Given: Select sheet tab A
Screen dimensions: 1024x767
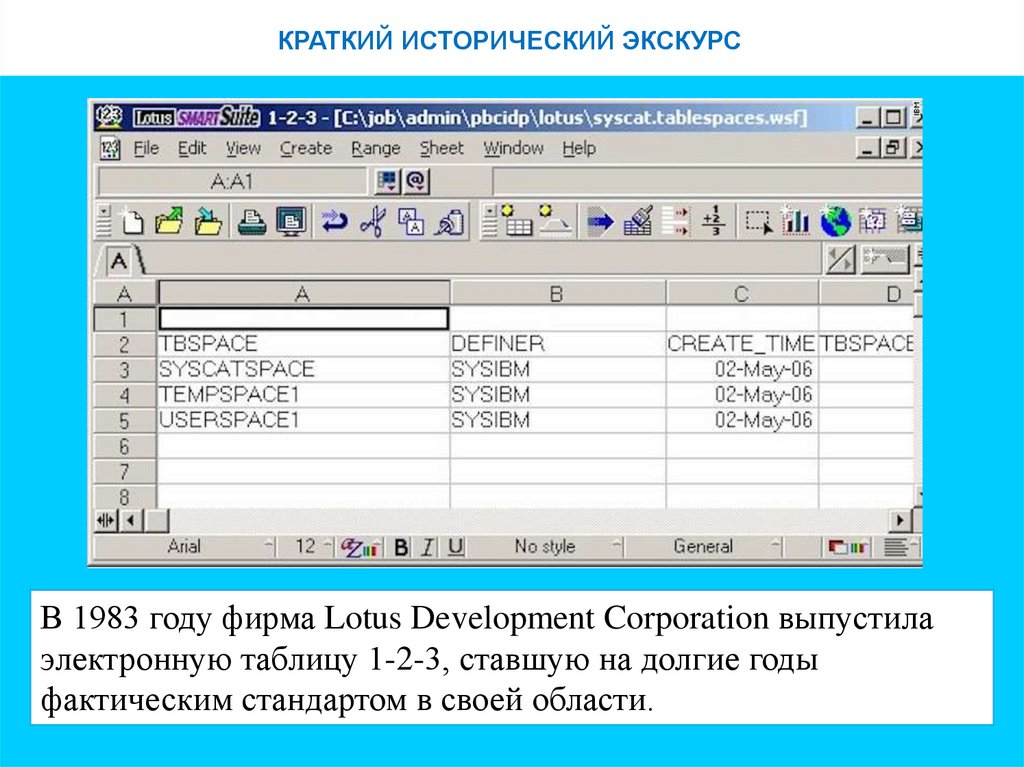Looking at the screenshot, I should (x=120, y=261).
